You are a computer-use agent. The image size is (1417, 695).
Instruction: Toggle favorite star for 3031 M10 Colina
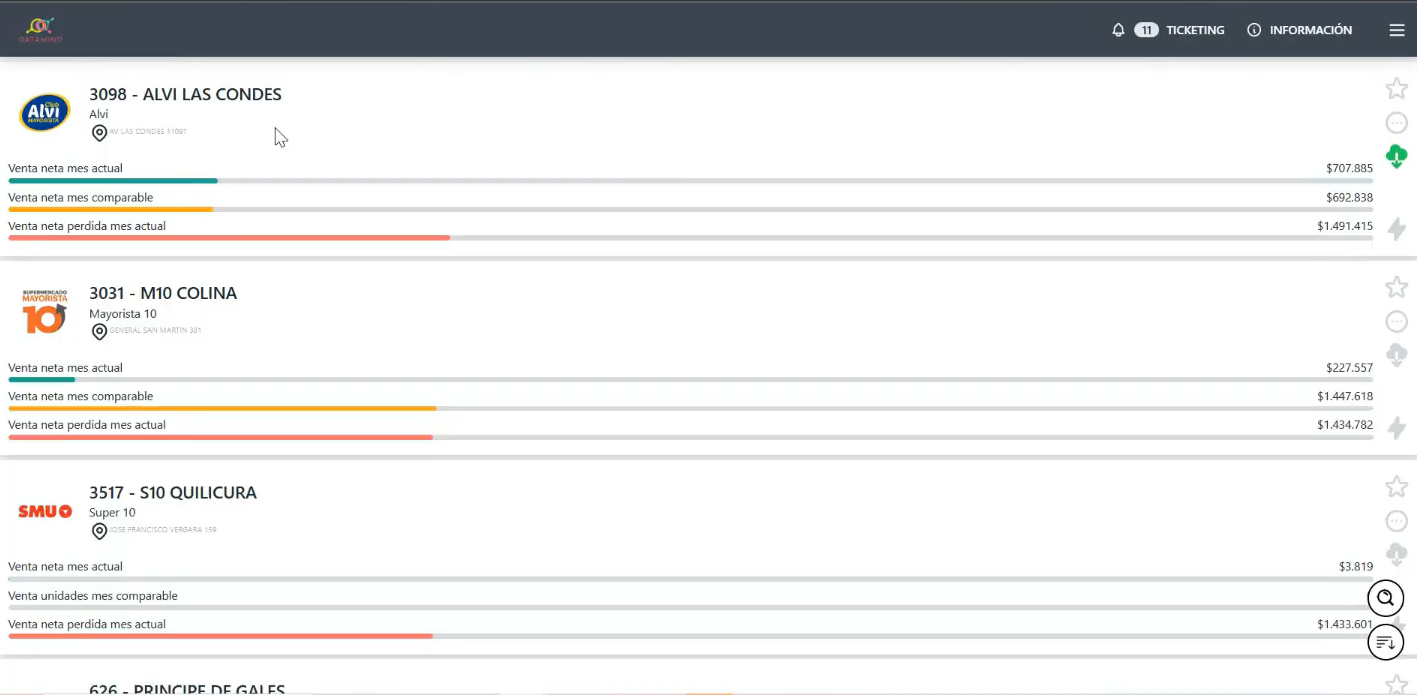pos(1396,288)
